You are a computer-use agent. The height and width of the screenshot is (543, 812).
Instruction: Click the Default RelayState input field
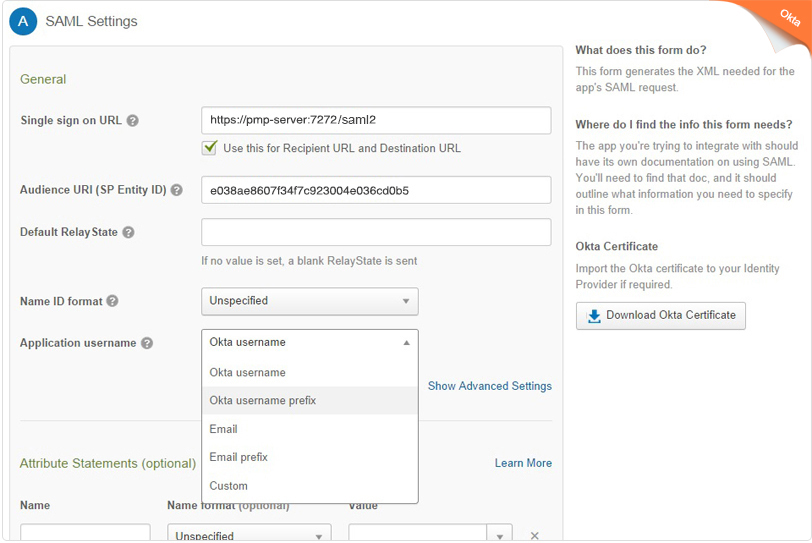click(x=376, y=232)
